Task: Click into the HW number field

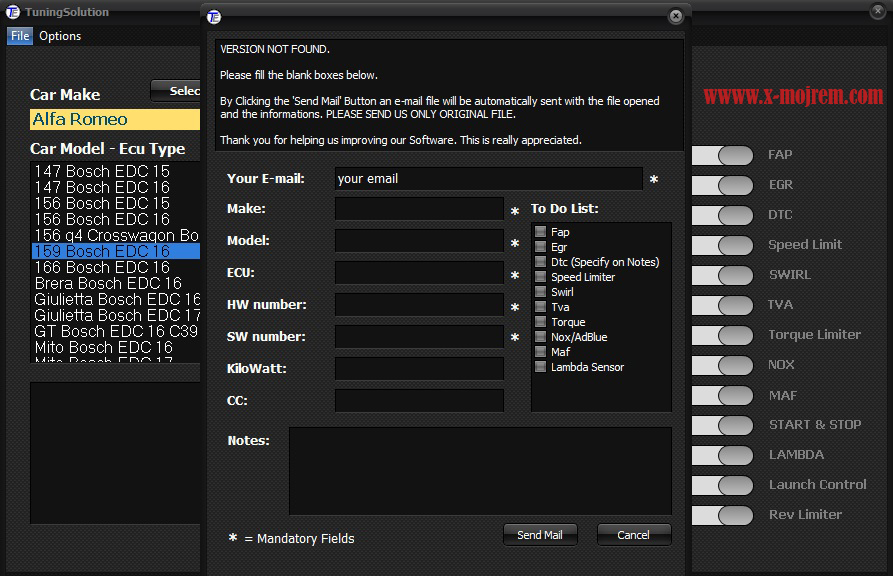Action: pos(419,305)
